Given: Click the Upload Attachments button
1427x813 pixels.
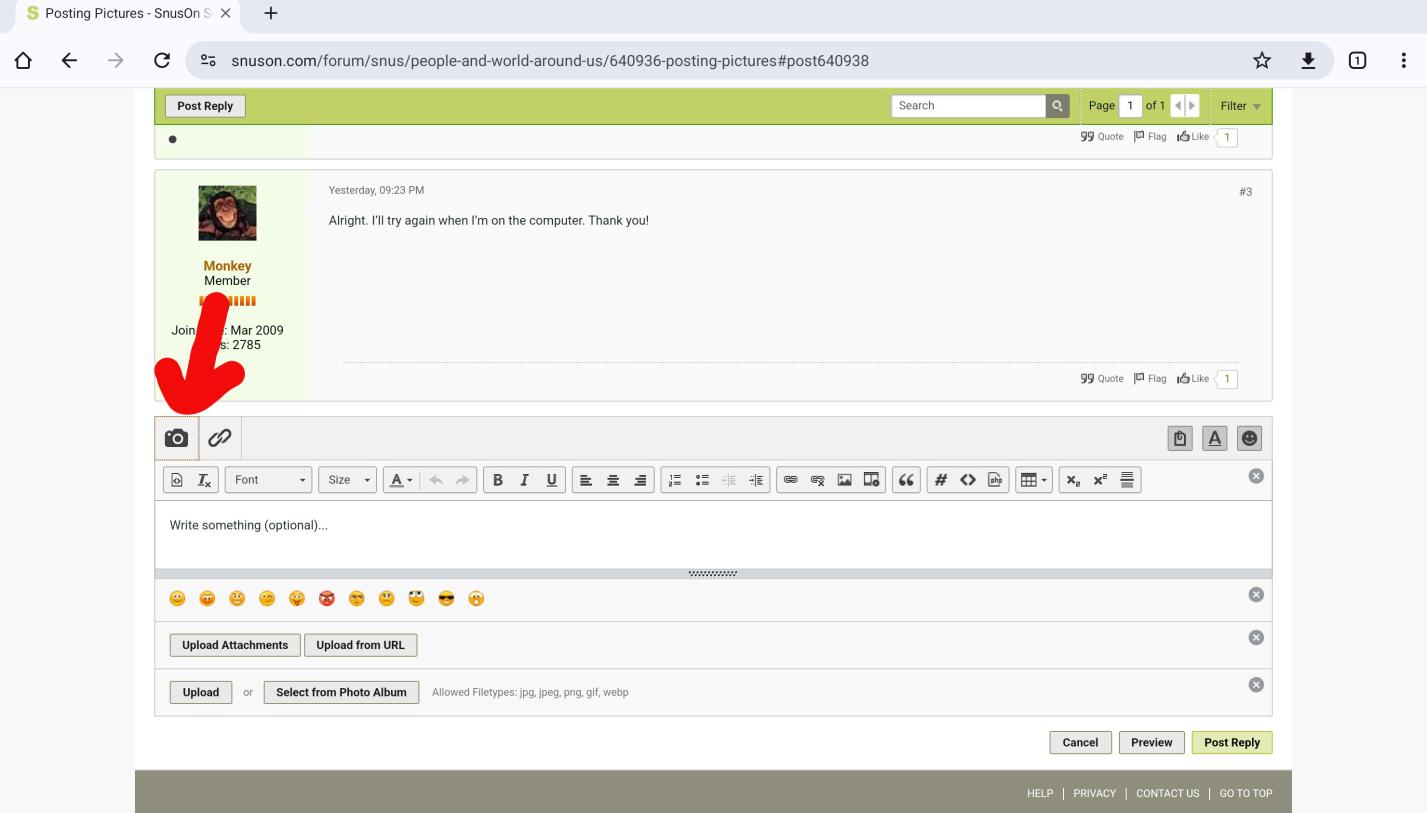Looking at the screenshot, I should 235,645.
